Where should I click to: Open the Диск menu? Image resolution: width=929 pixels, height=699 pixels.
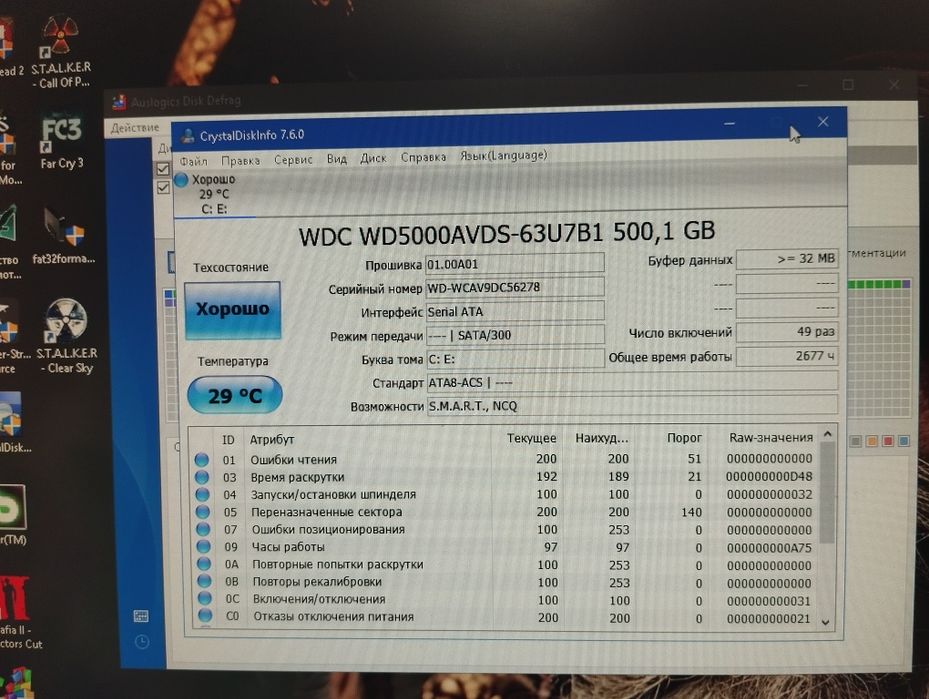(x=373, y=158)
